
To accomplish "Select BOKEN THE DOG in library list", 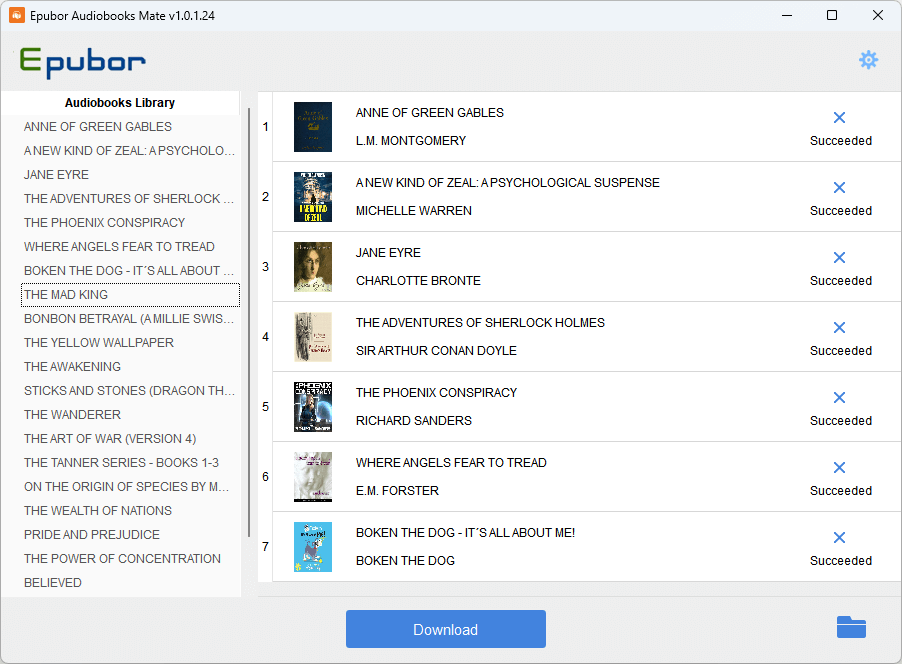I will click(129, 271).
